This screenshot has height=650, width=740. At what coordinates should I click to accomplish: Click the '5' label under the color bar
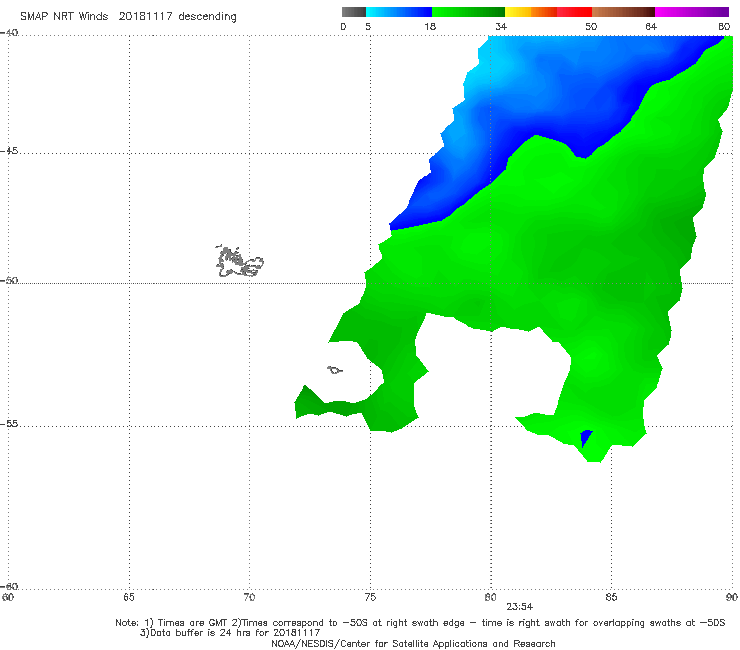click(368, 26)
